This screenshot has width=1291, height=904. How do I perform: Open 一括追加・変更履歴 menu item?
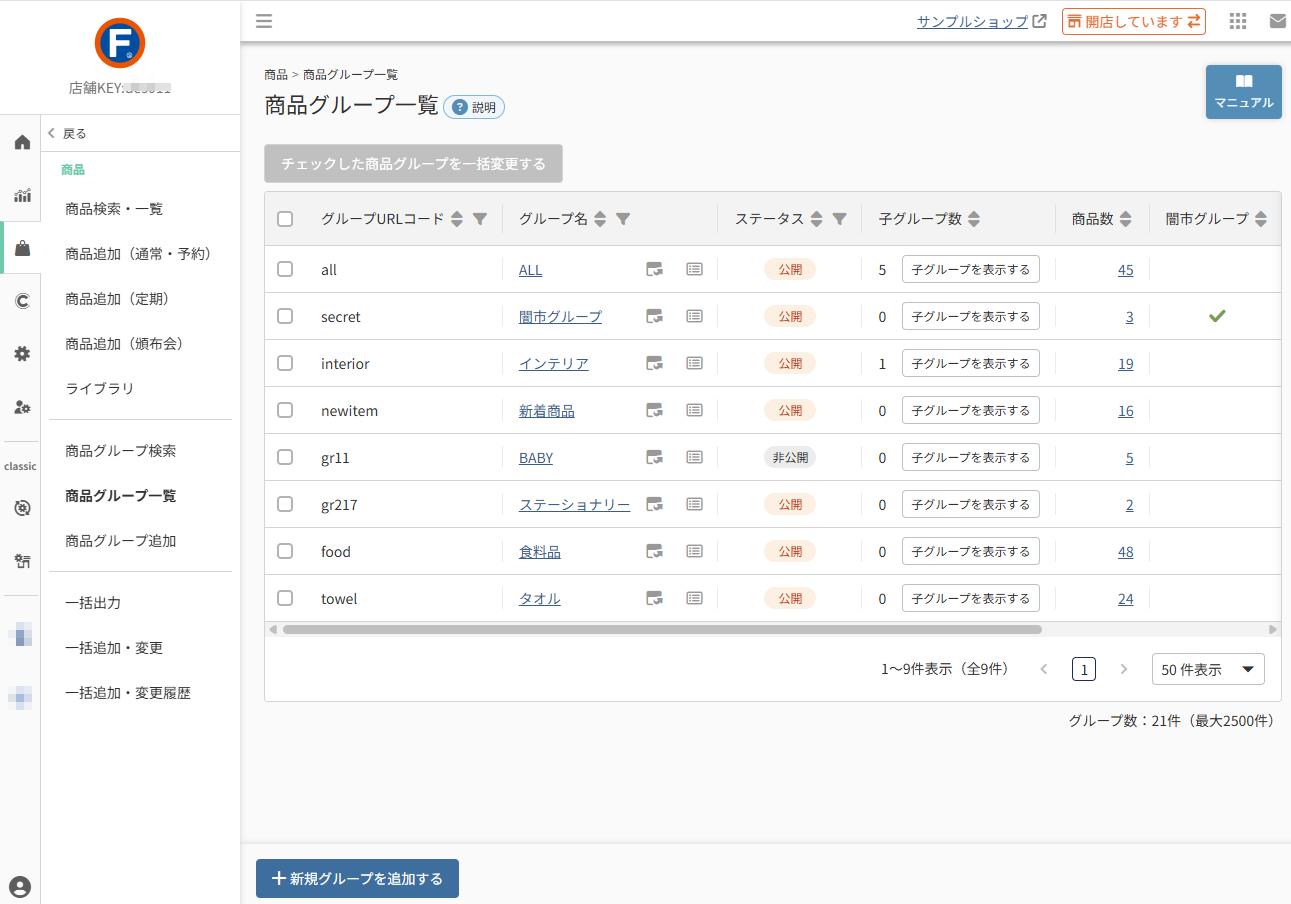(128, 693)
